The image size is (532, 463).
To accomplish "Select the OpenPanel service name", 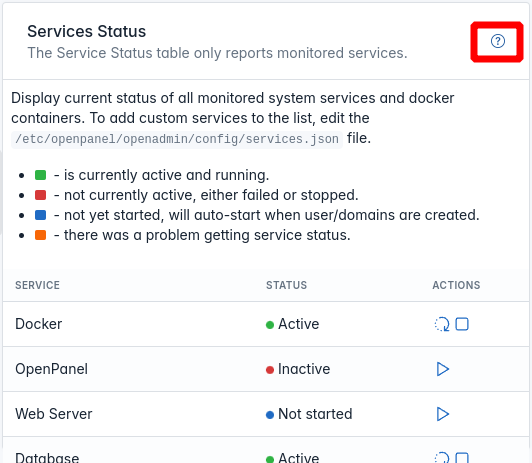I will [x=52, y=369].
